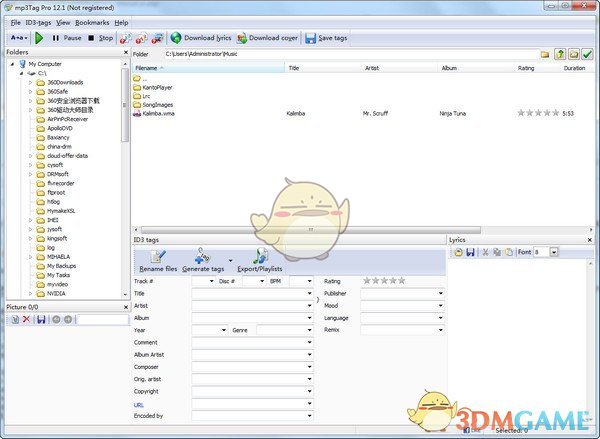
Task: Close the Folders panel
Action: click(126, 52)
